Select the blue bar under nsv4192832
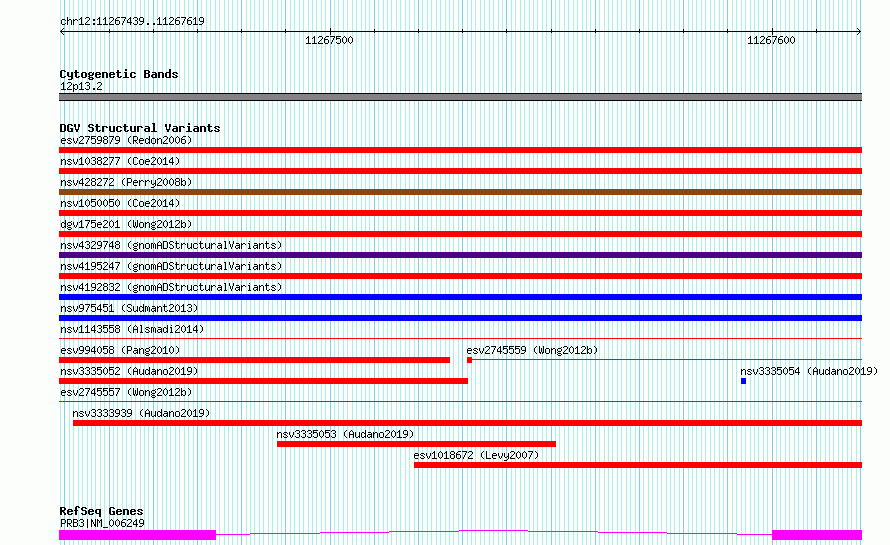The width and height of the screenshot is (890, 545). click(x=460, y=297)
